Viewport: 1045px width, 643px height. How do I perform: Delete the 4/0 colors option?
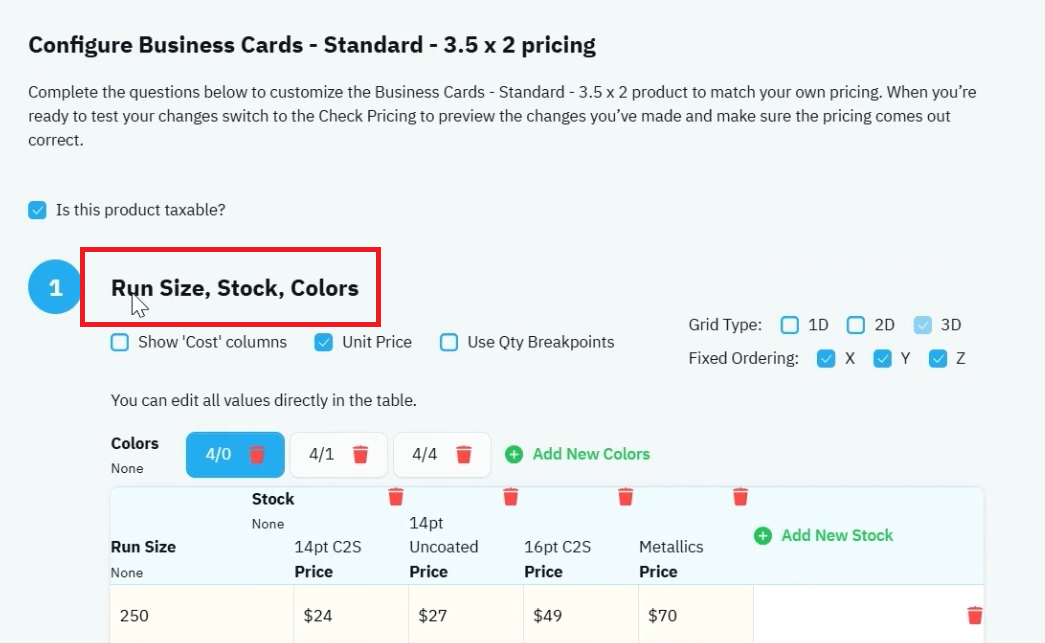click(x=257, y=454)
